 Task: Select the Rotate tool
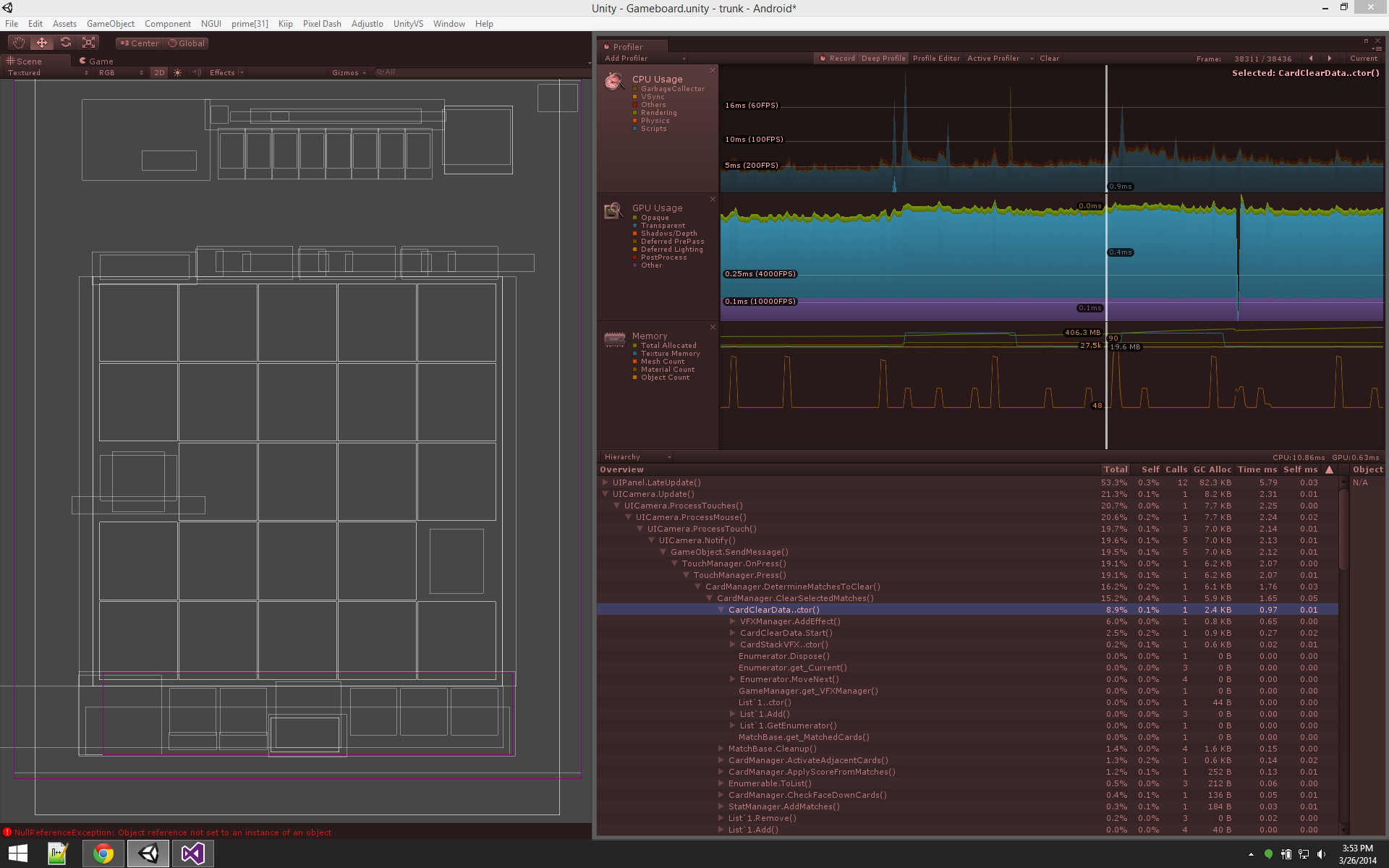[65, 43]
